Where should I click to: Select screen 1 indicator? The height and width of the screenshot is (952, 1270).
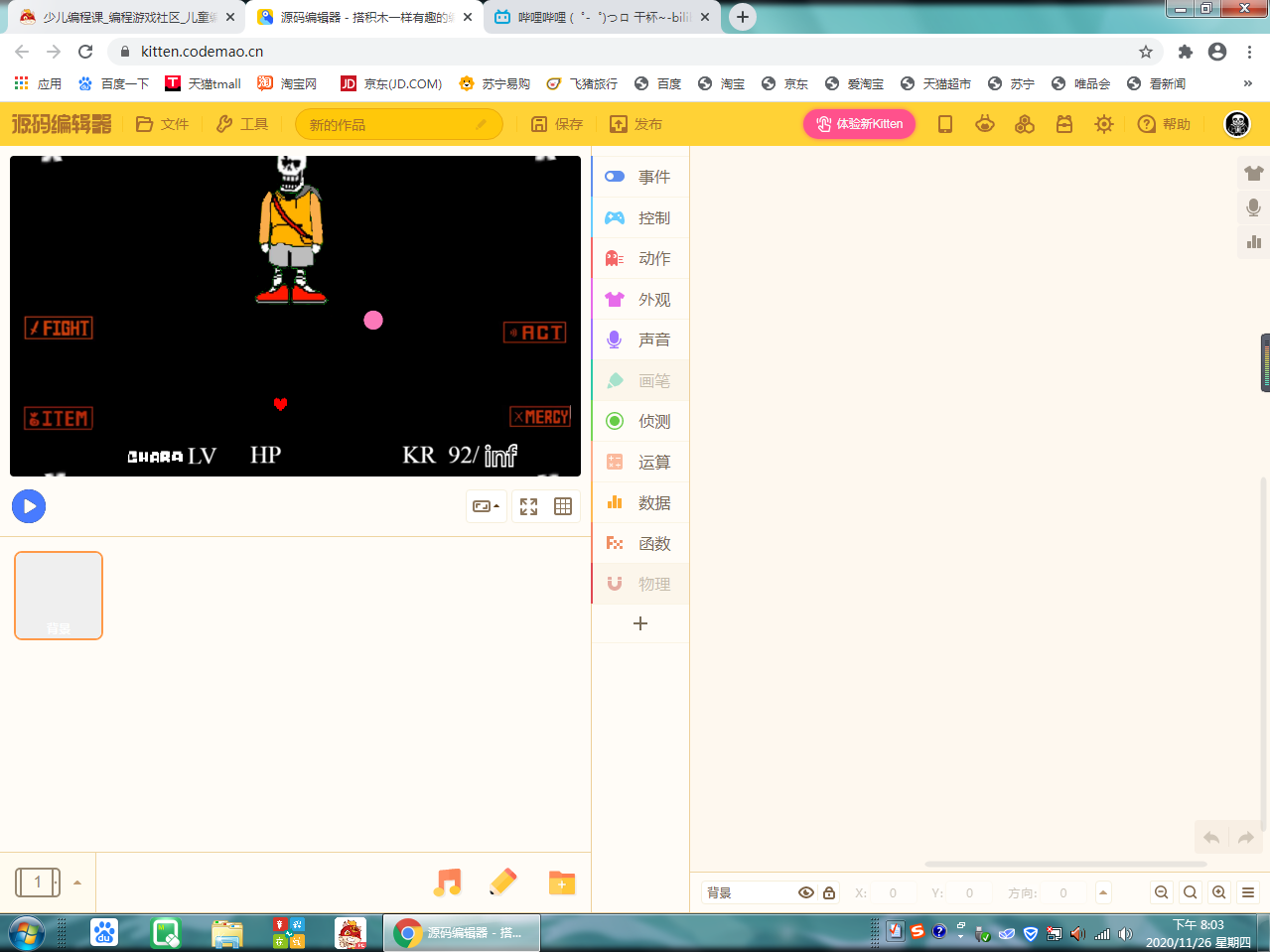(38, 882)
